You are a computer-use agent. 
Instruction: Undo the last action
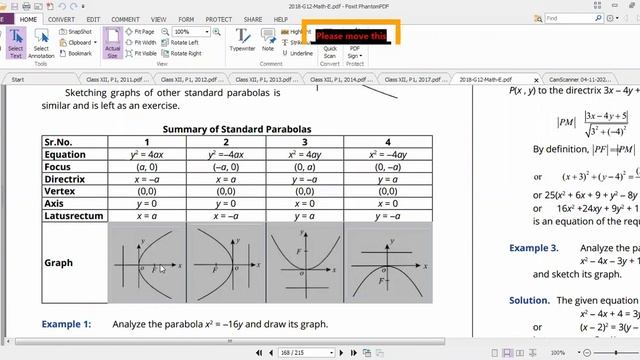point(62,6)
